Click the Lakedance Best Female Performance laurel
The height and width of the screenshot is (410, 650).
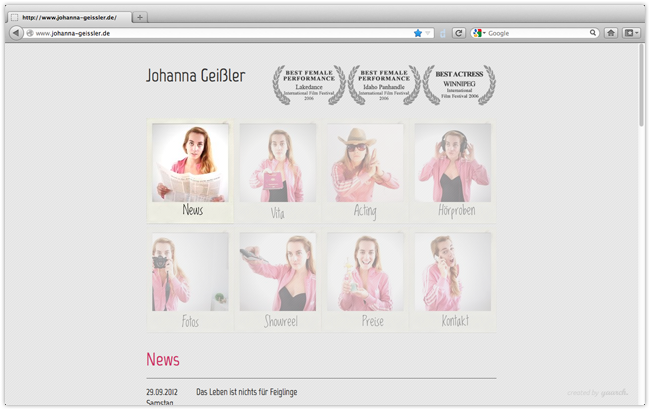point(309,85)
